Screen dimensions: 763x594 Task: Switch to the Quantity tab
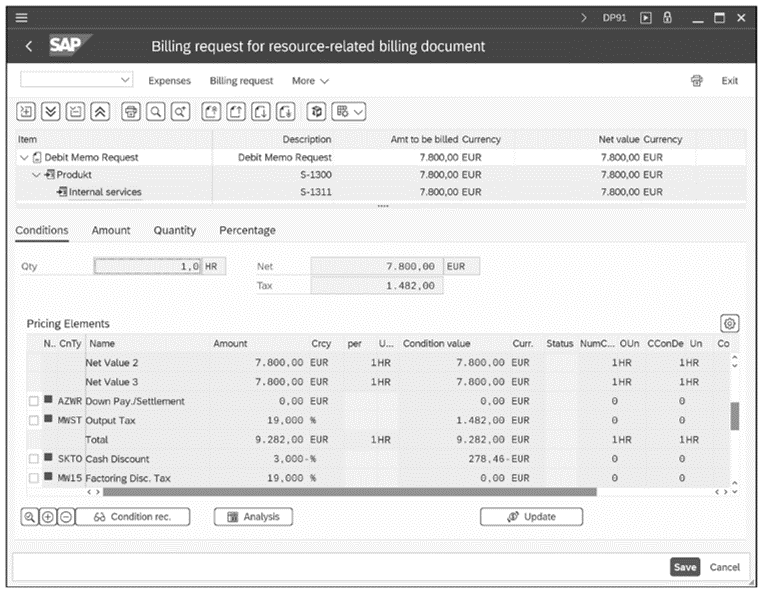175,230
